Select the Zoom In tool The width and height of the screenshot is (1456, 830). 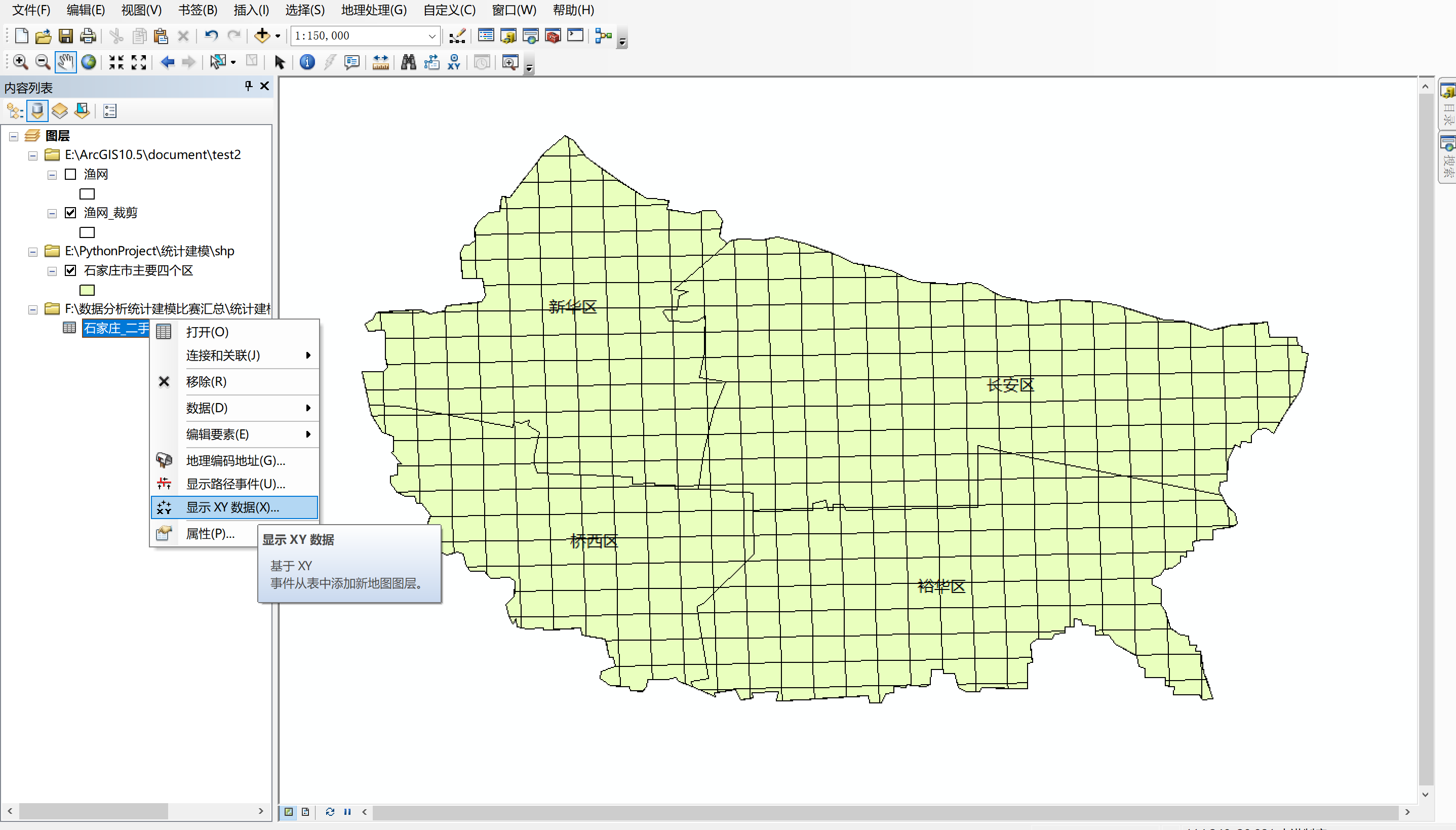point(20,62)
